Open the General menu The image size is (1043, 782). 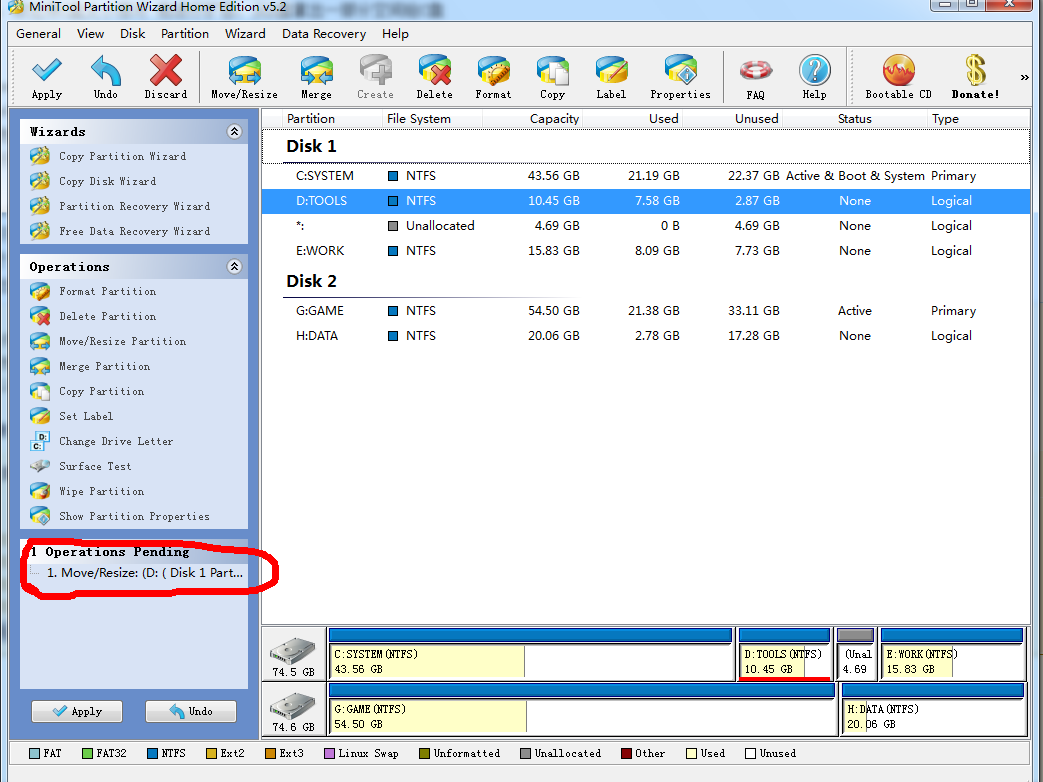pyautogui.click(x=38, y=34)
